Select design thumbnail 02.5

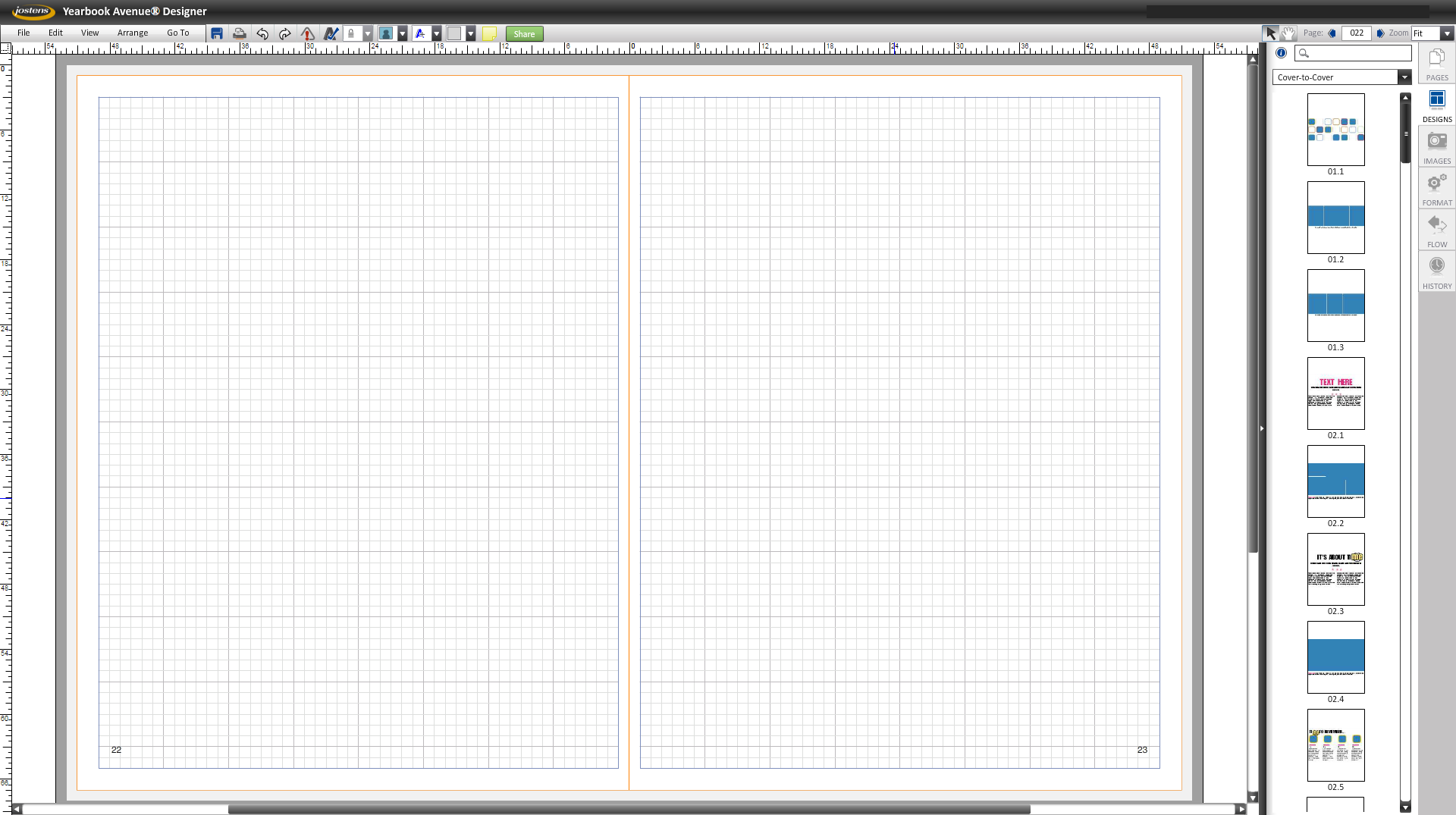pyautogui.click(x=1335, y=745)
